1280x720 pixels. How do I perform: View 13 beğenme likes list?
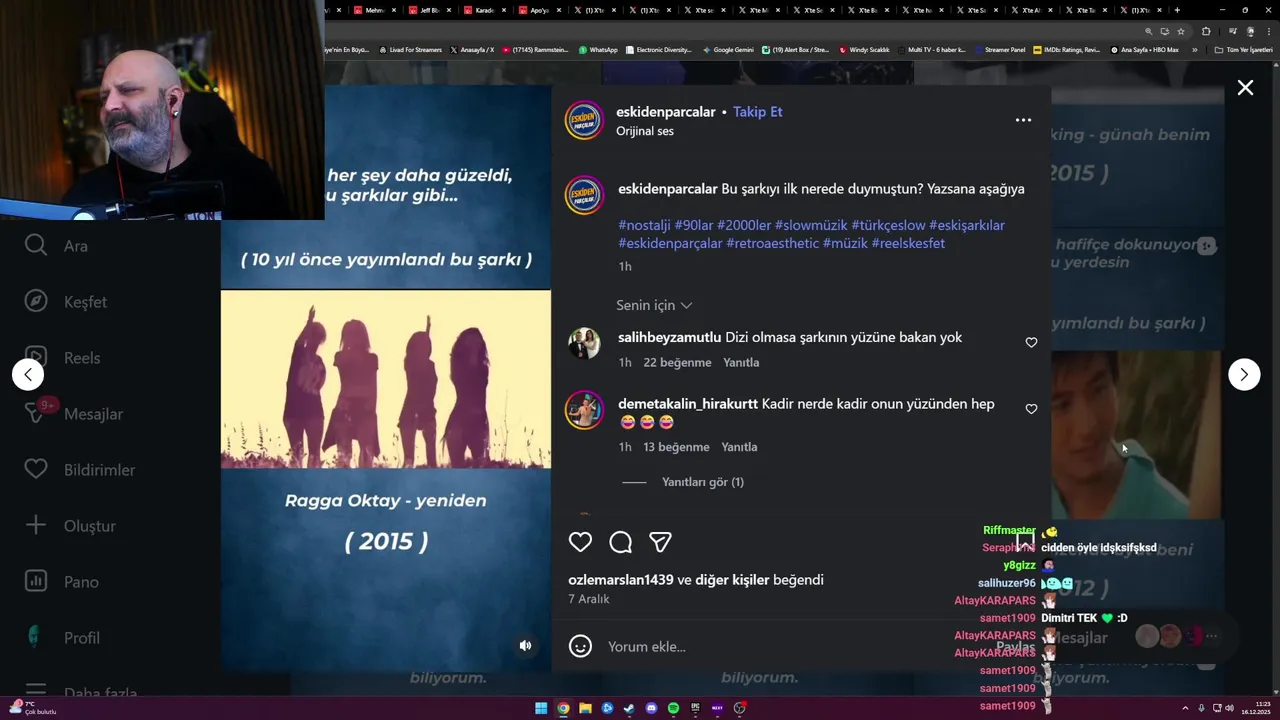point(676,447)
